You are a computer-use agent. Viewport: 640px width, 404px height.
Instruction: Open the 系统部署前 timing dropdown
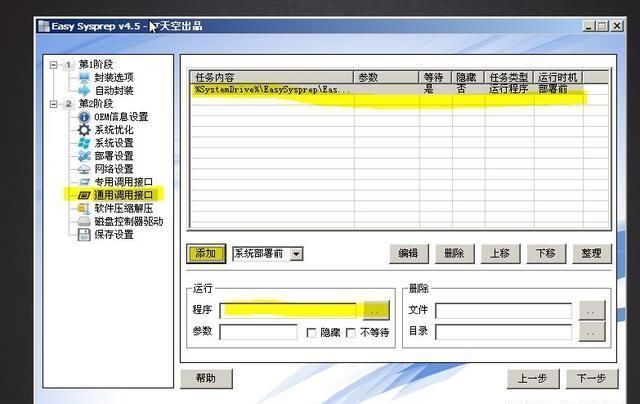pos(297,254)
